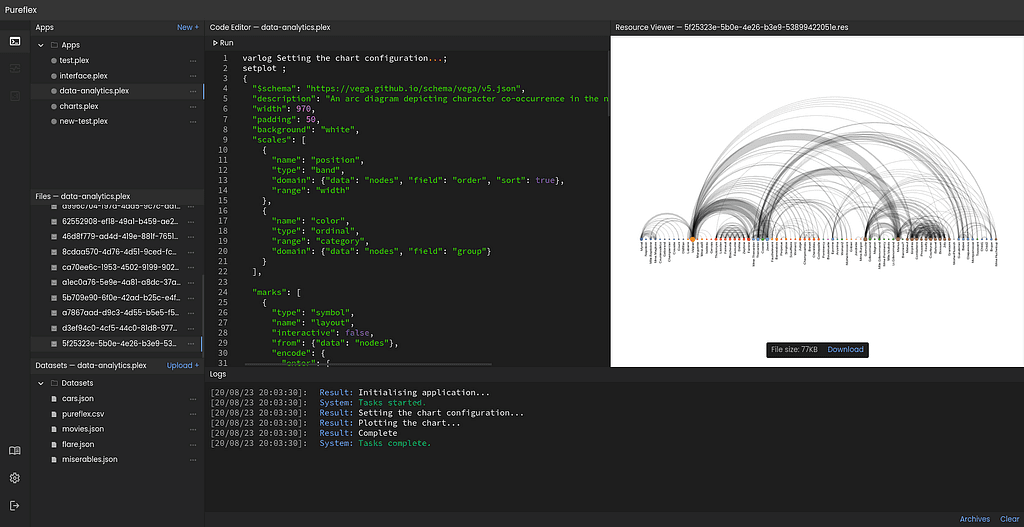Screen dimensions: 1024x527
Task: Open file 62552908-ef18-49a1 in Files list
Action: tap(118, 221)
